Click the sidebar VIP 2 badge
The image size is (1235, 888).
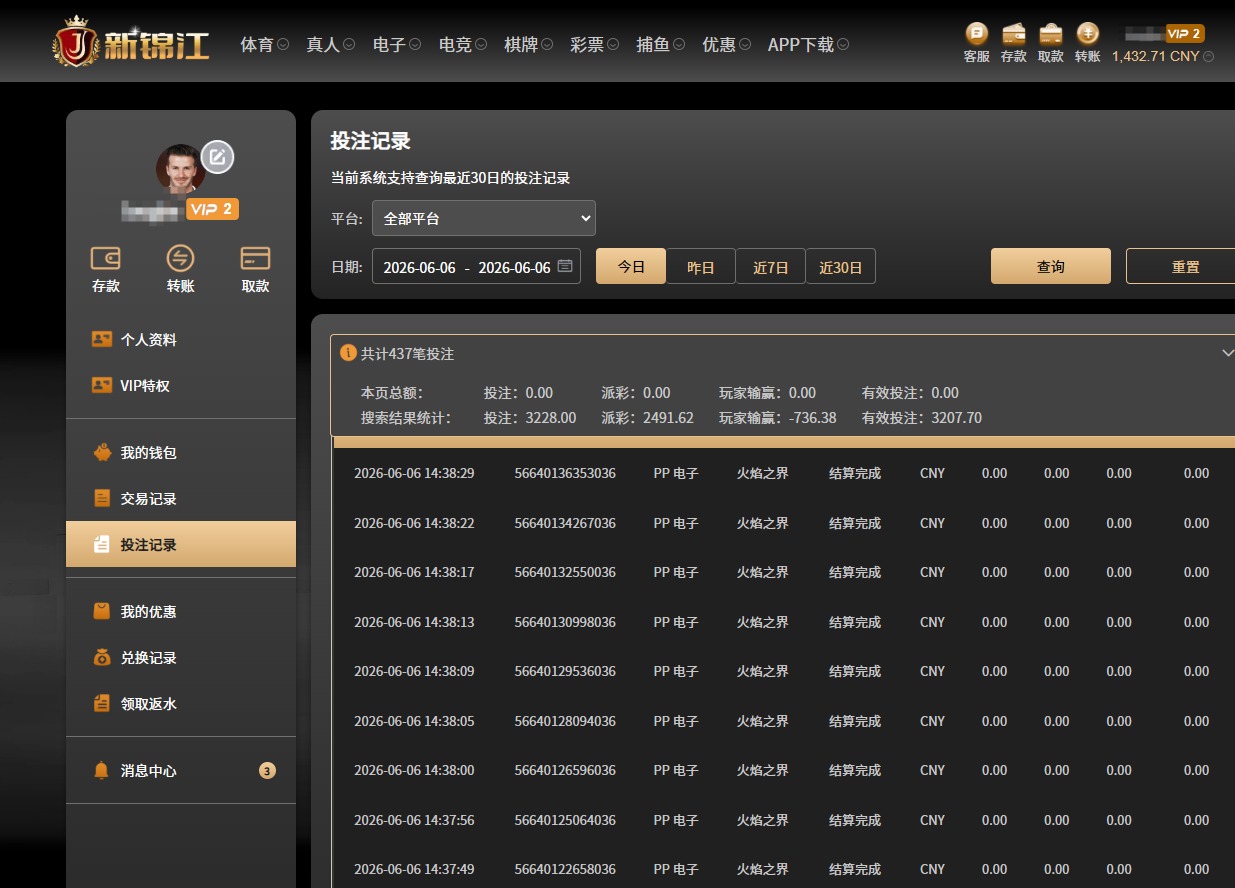click(212, 209)
